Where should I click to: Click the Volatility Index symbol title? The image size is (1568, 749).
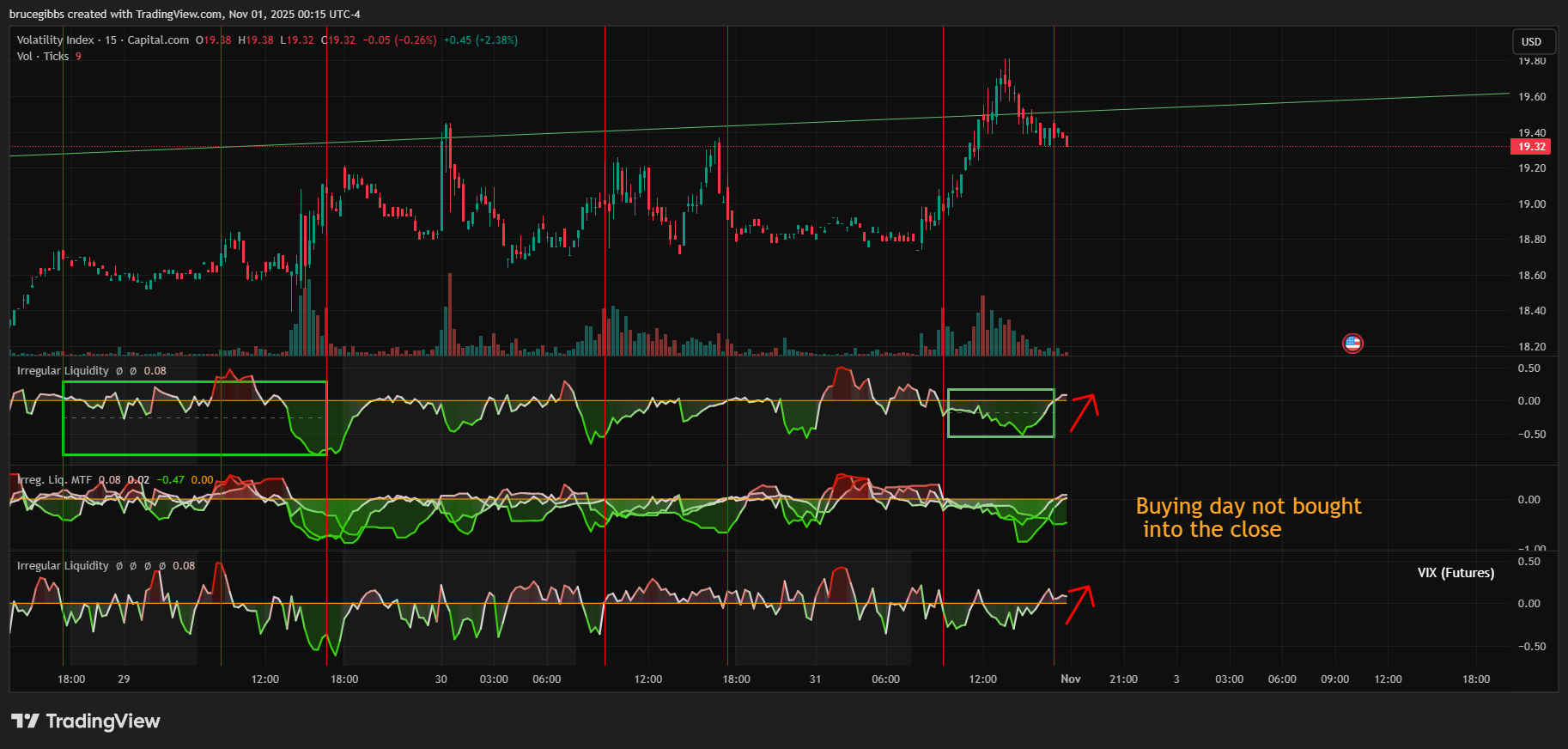tap(55, 40)
